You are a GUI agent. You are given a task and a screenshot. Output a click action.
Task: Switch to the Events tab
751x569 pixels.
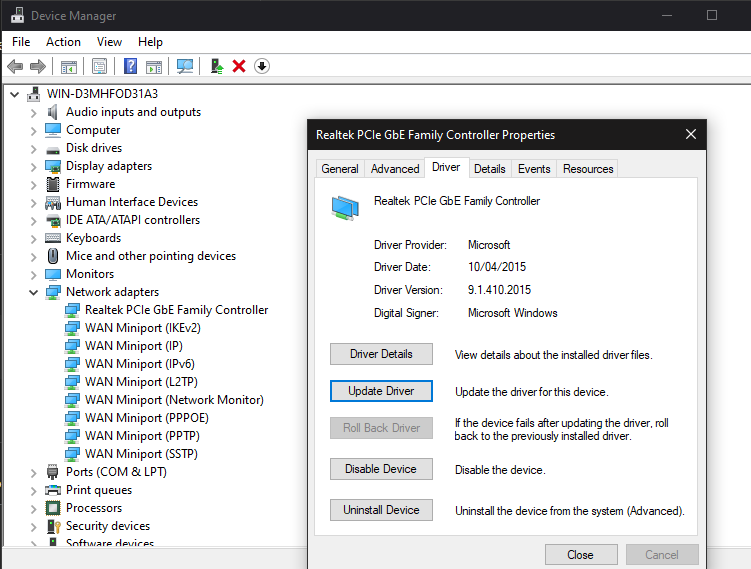tap(534, 169)
